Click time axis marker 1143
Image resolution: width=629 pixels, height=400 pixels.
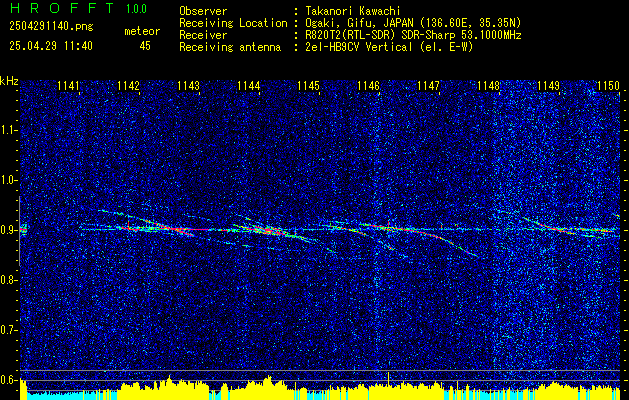pyautogui.click(x=189, y=86)
